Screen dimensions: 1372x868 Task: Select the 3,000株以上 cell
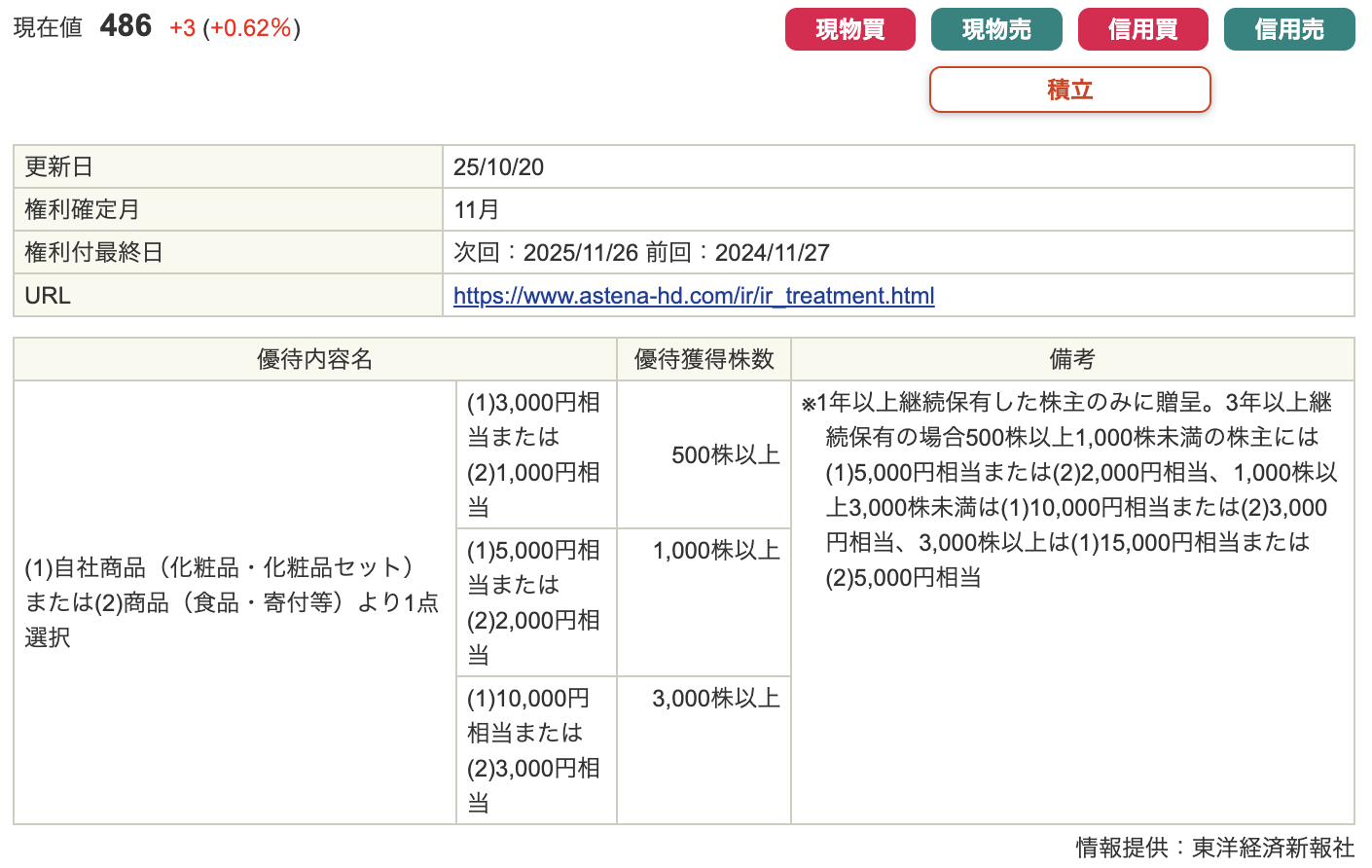click(x=716, y=699)
